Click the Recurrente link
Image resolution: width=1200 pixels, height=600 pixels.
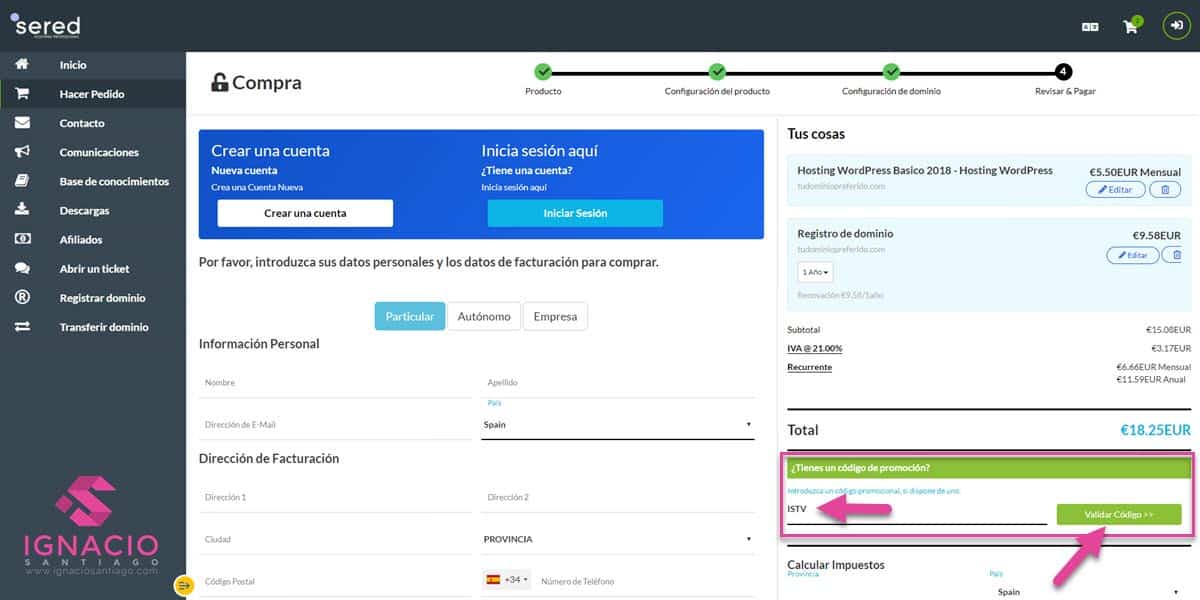[x=809, y=367]
